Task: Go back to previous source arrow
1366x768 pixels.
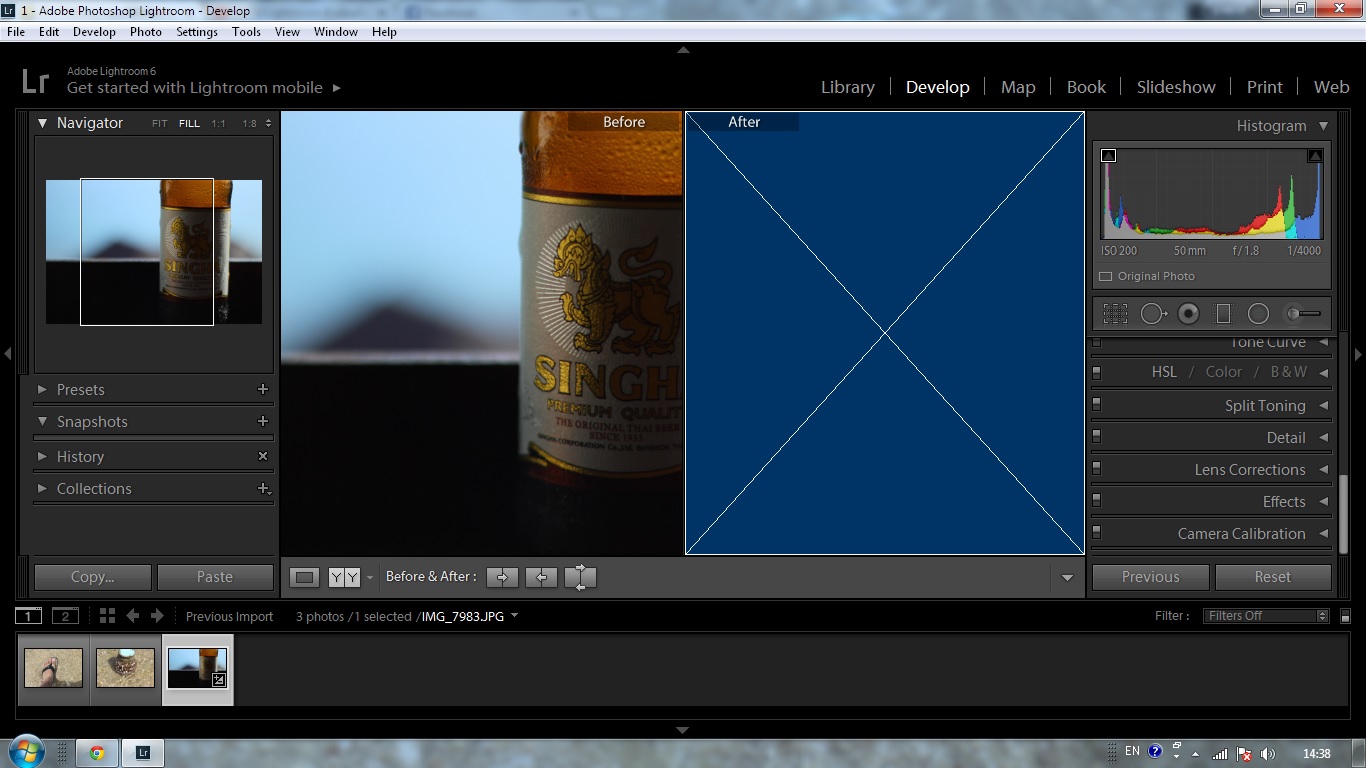Action: pos(132,616)
